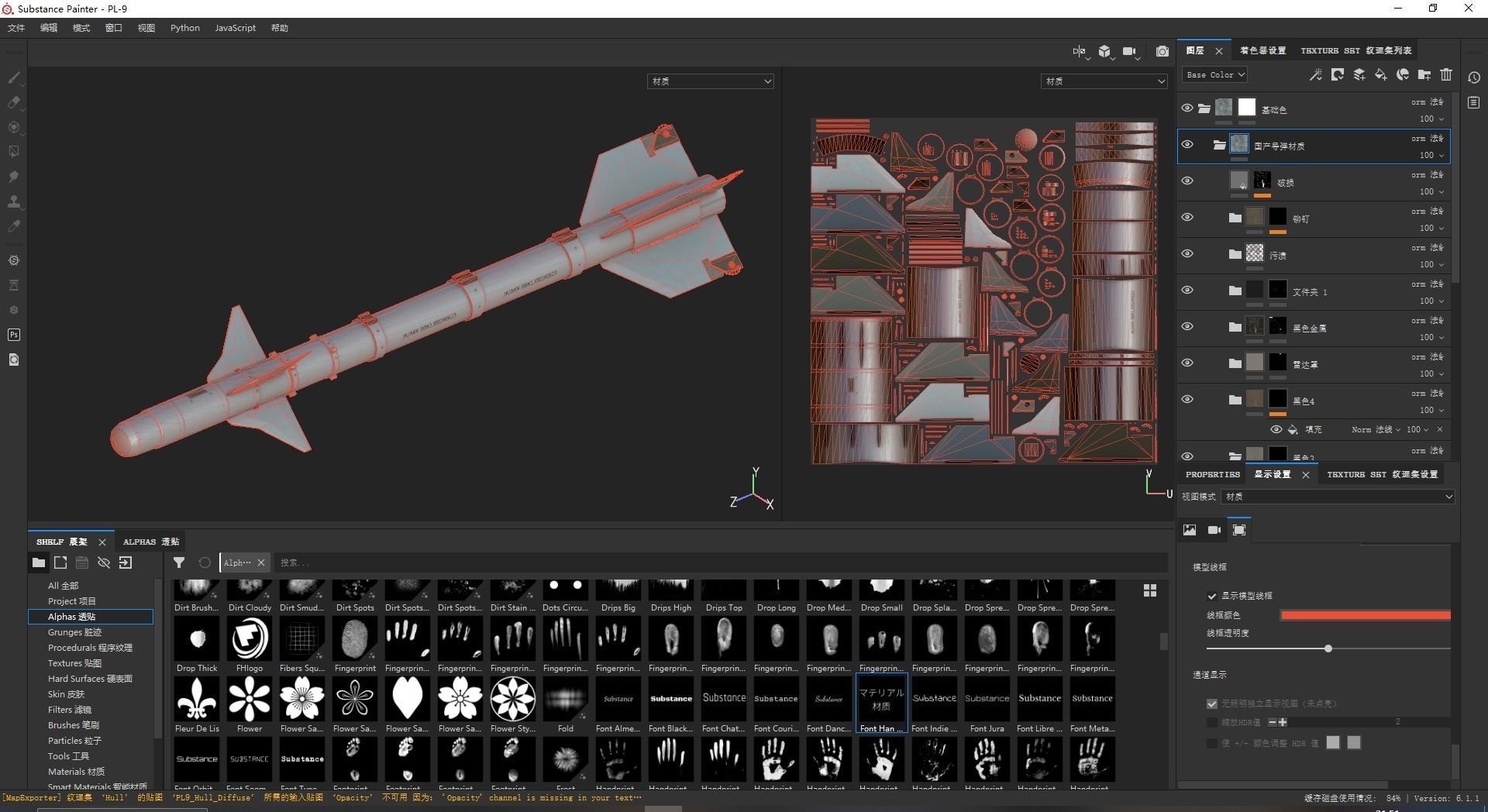Viewport: 1488px width, 812px height.
Task: Add an effect with the magic wand icon
Action: pos(1316,74)
